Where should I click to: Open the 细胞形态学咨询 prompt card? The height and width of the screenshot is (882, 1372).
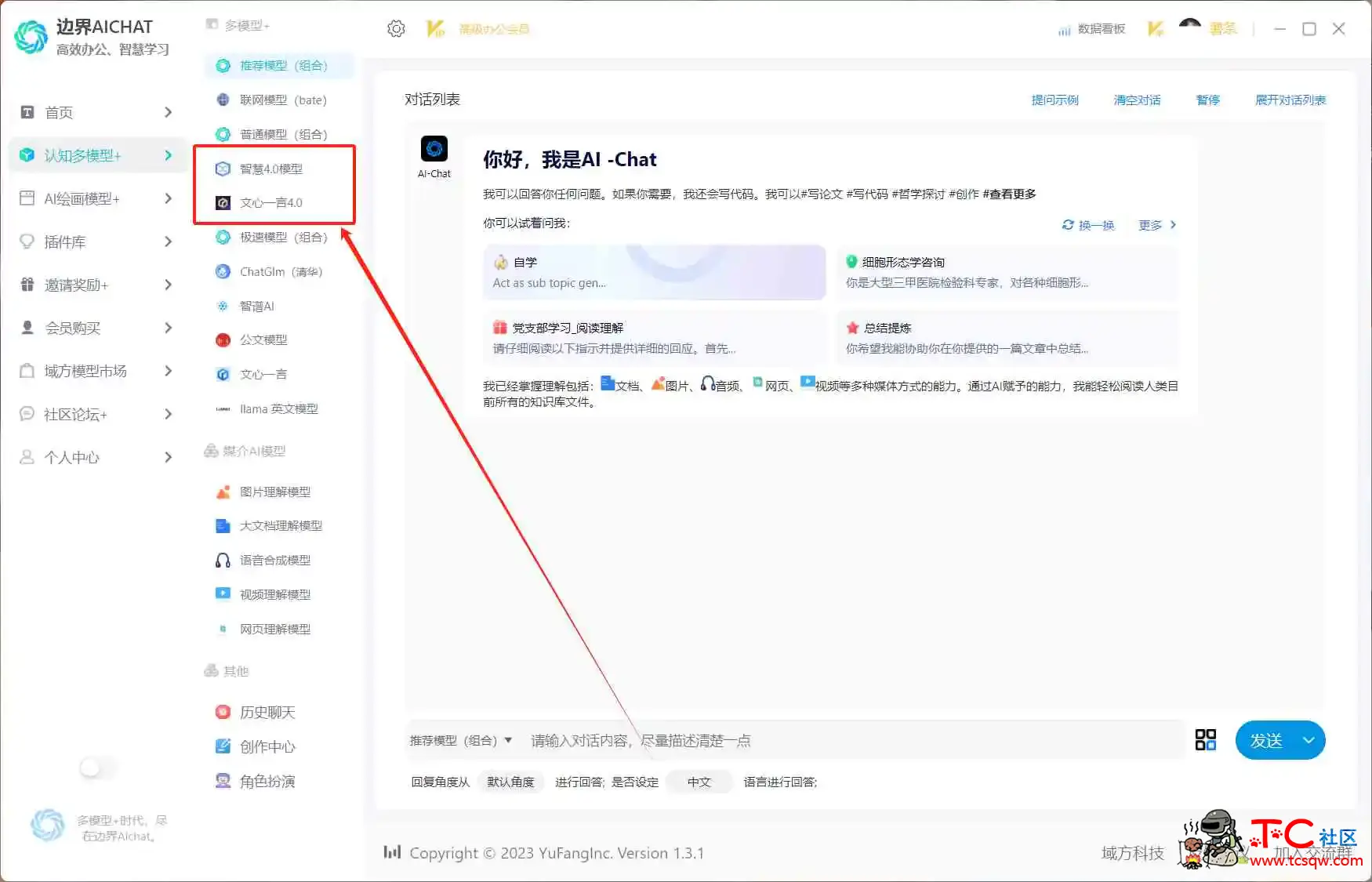tap(1006, 272)
